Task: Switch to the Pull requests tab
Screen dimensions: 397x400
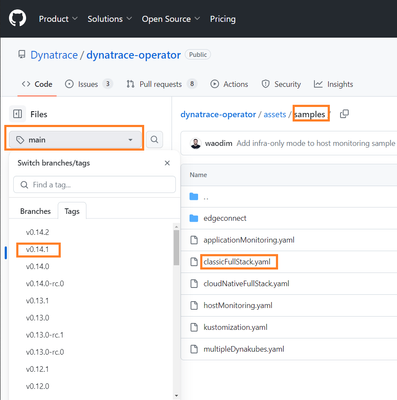Action: (162, 84)
